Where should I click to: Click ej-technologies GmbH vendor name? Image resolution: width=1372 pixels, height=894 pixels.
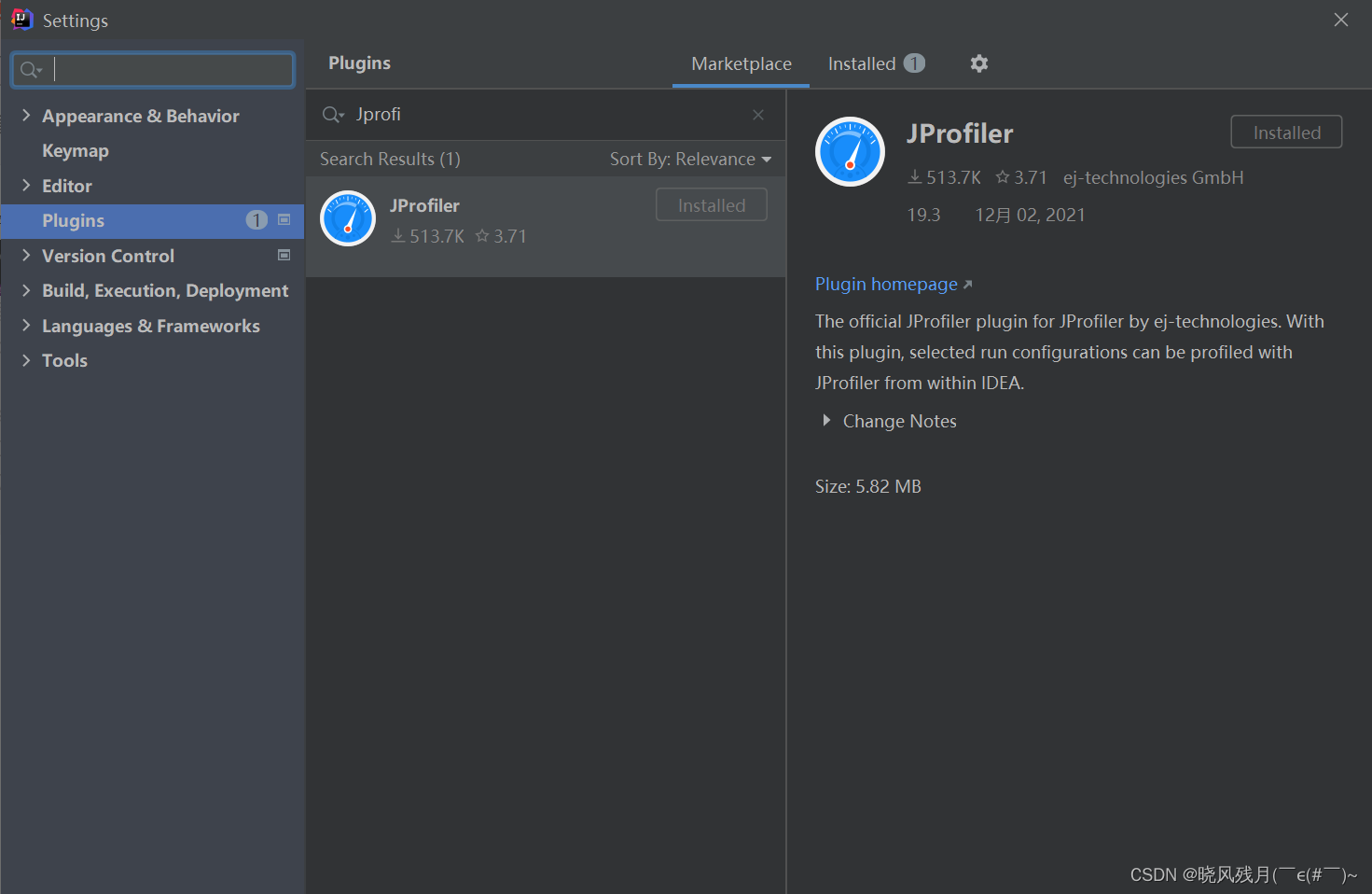pyautogui.click(x=1153, y=177)
